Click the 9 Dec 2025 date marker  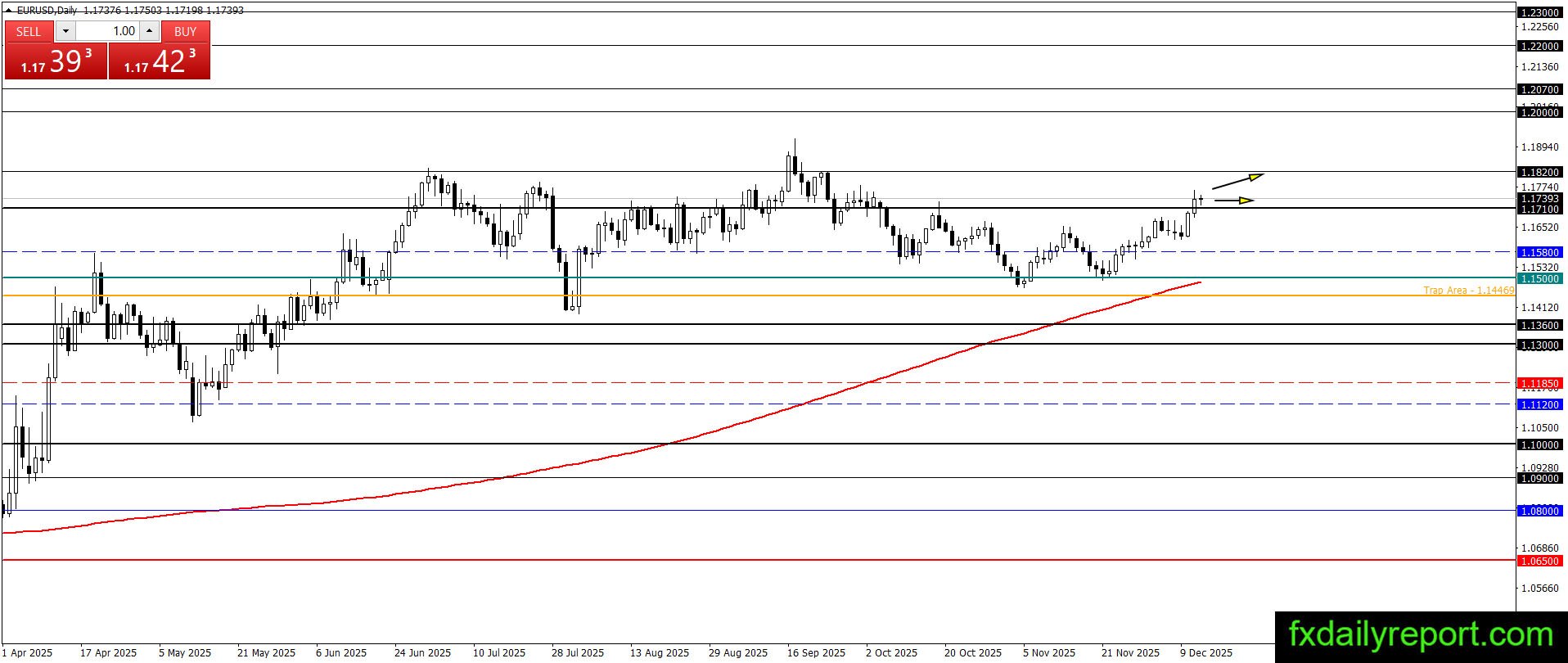click(1205, 652)
